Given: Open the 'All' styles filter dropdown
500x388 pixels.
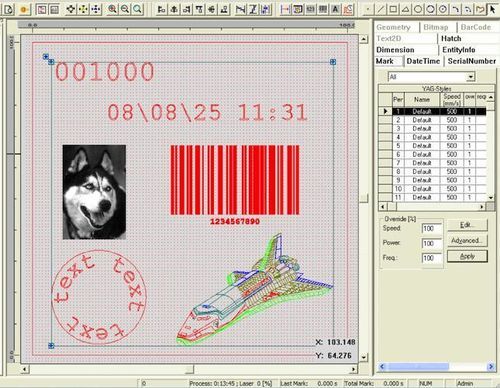Looking at the screenshot, I should 470,77.
